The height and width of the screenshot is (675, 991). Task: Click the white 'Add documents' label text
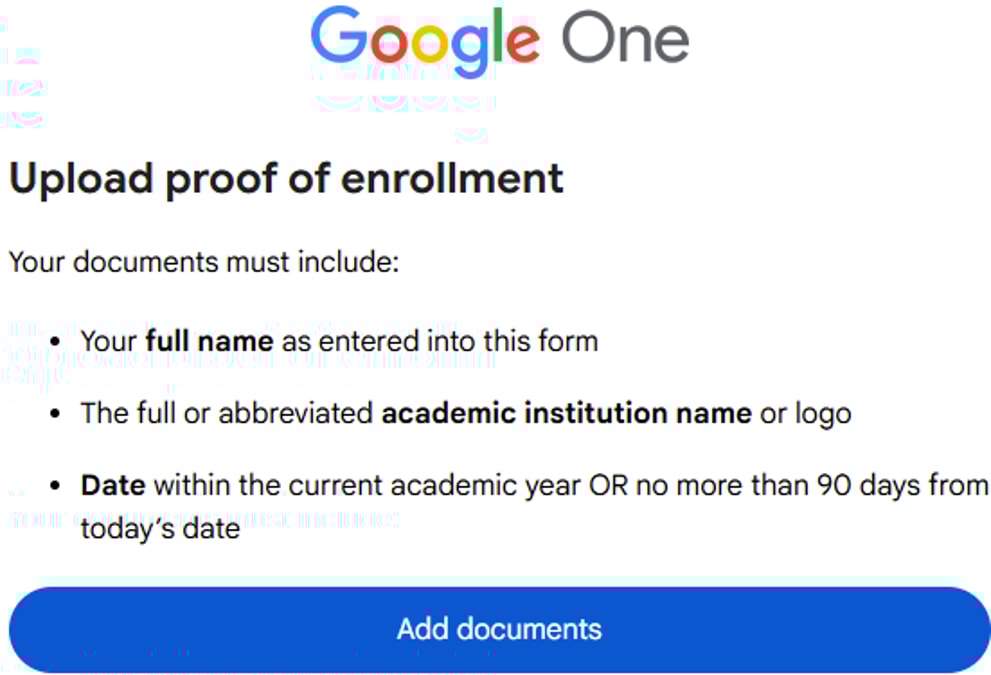point(499,628)
